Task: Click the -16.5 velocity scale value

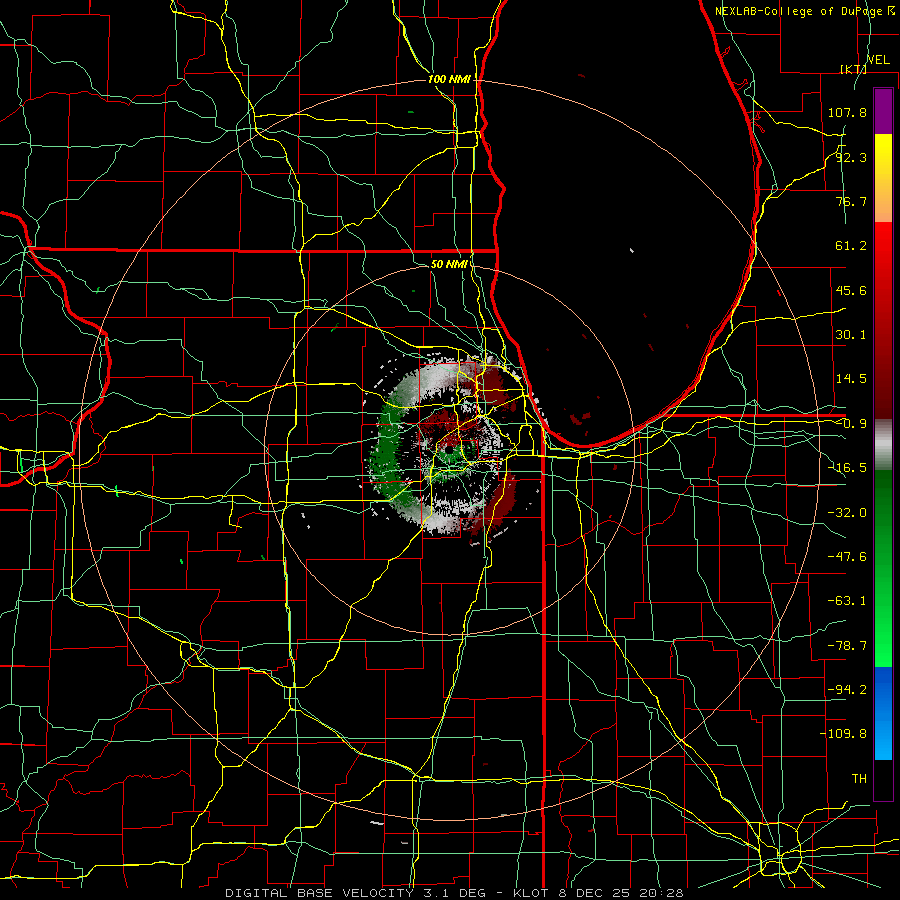Action: pos(847,468)
